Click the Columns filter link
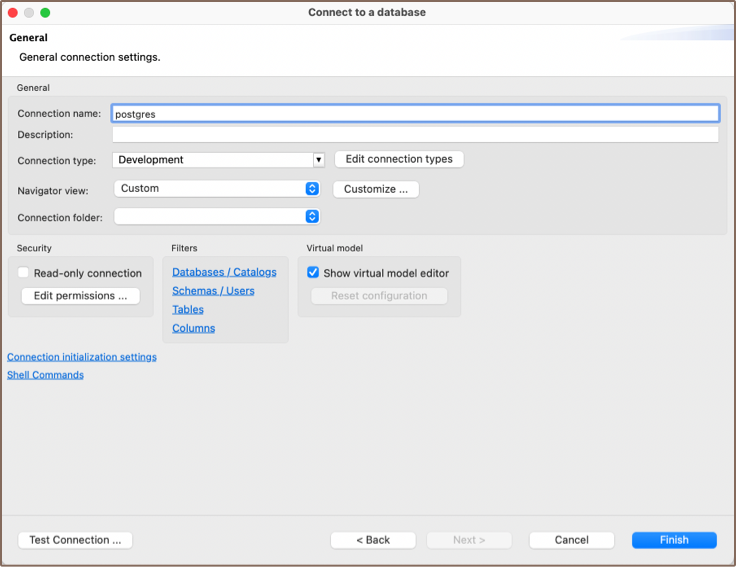Screen dimensions: 736x567 [x=193, y=328]
